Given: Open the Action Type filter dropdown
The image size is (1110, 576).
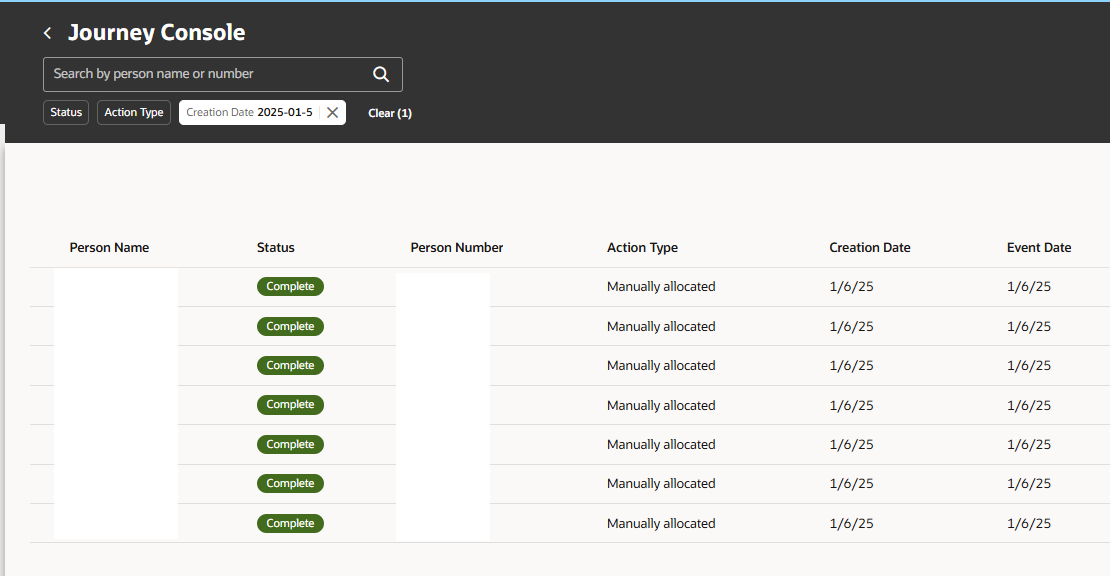Looking at the screenshot, I should click(x=133, y=112).
